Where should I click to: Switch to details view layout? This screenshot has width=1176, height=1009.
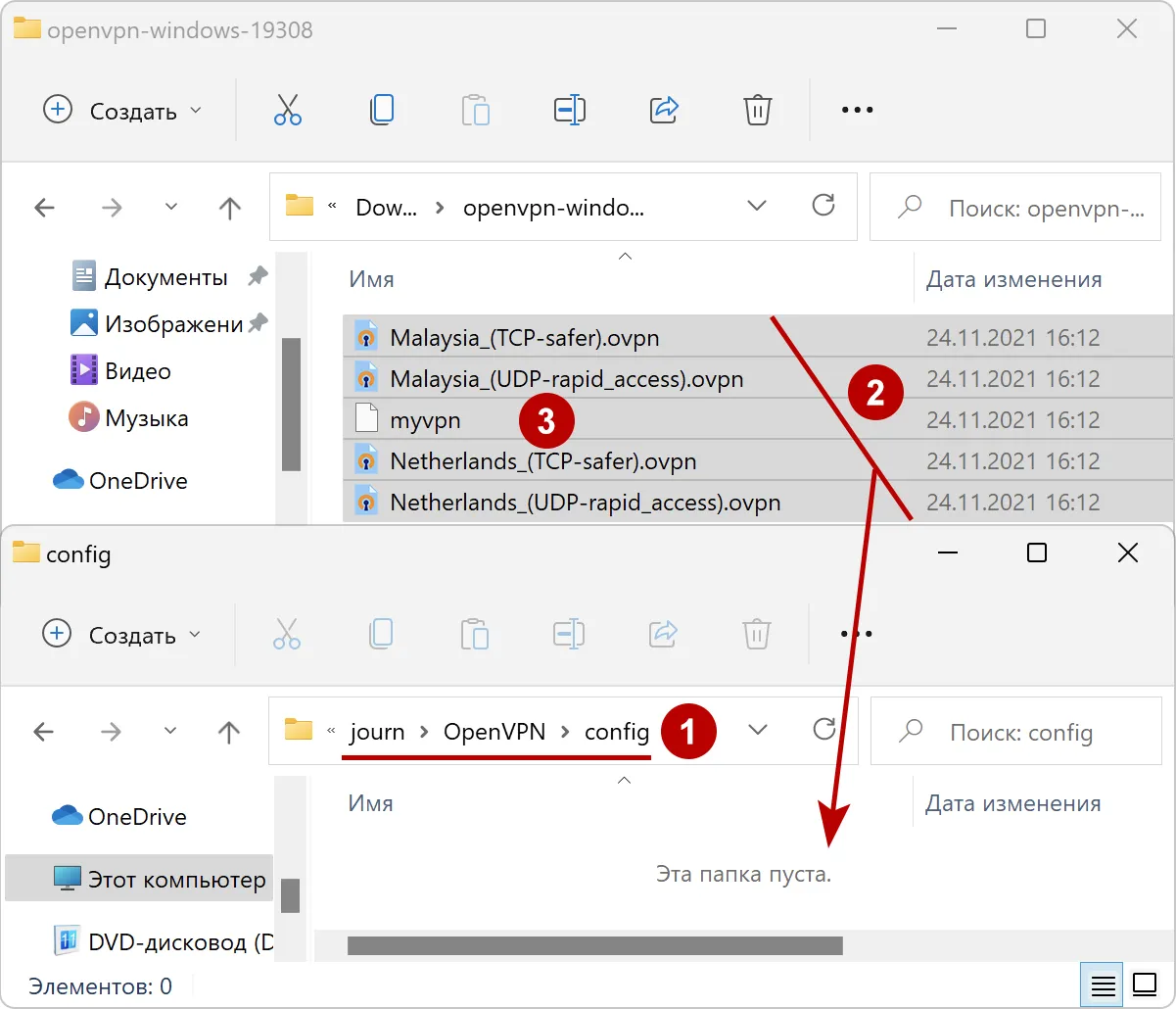point(1101,985)
